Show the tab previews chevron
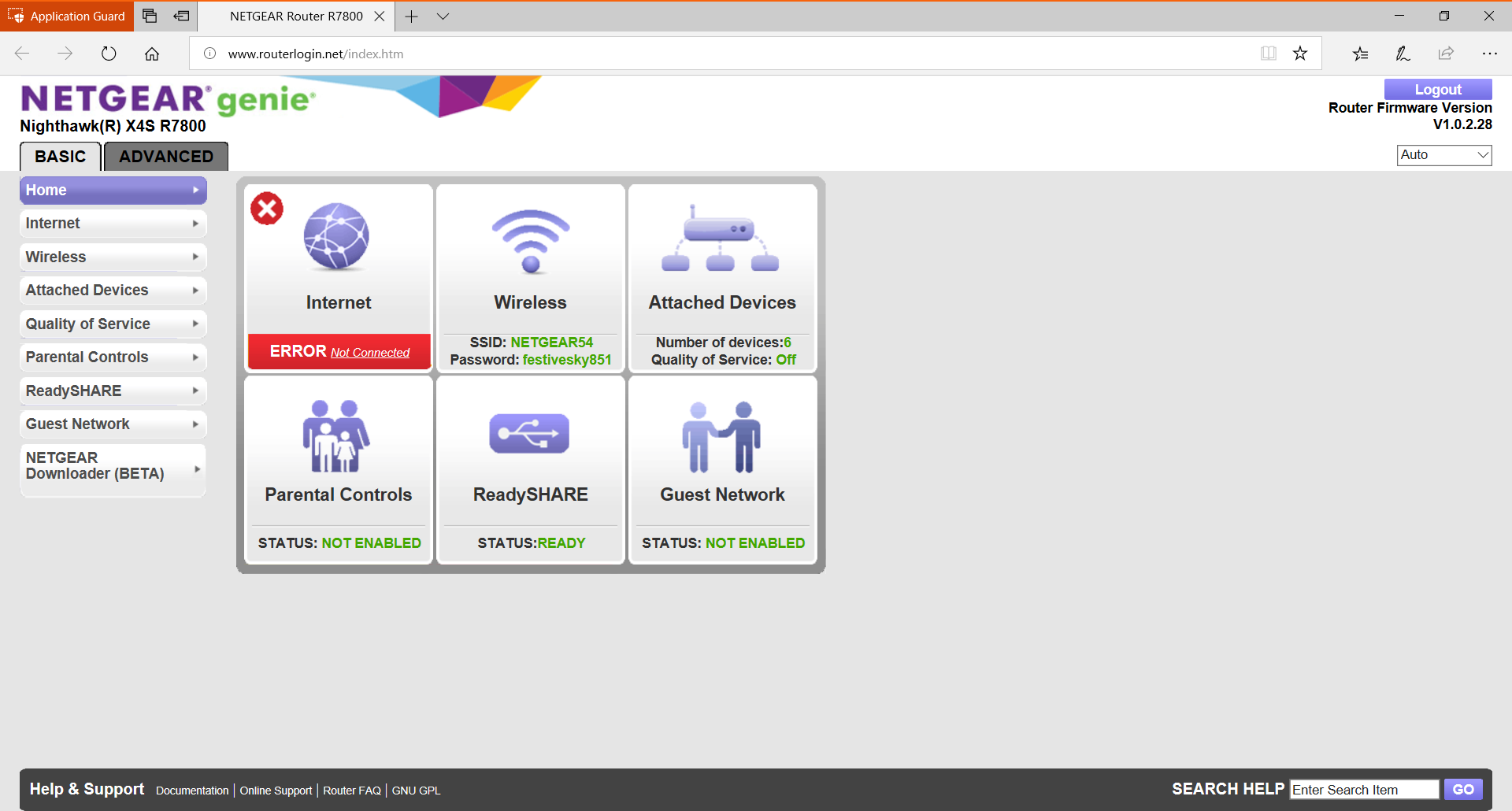This screenshot has width=1512, height=811. pyautogui.click(x=443, y=16)
